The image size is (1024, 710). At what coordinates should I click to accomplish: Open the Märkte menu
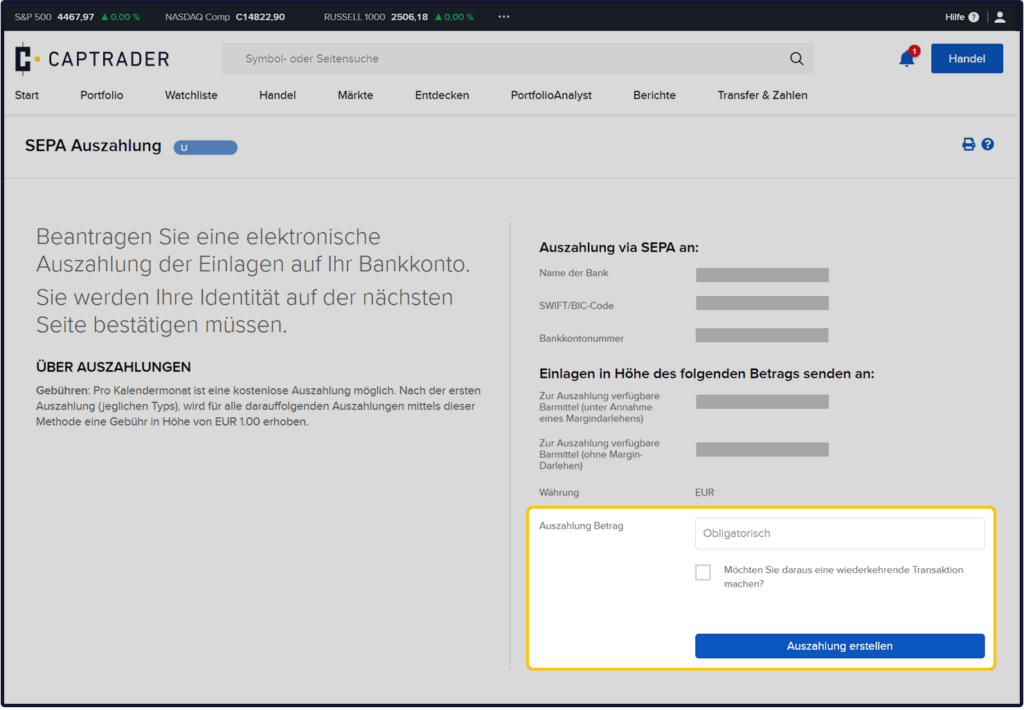(355, 95)
